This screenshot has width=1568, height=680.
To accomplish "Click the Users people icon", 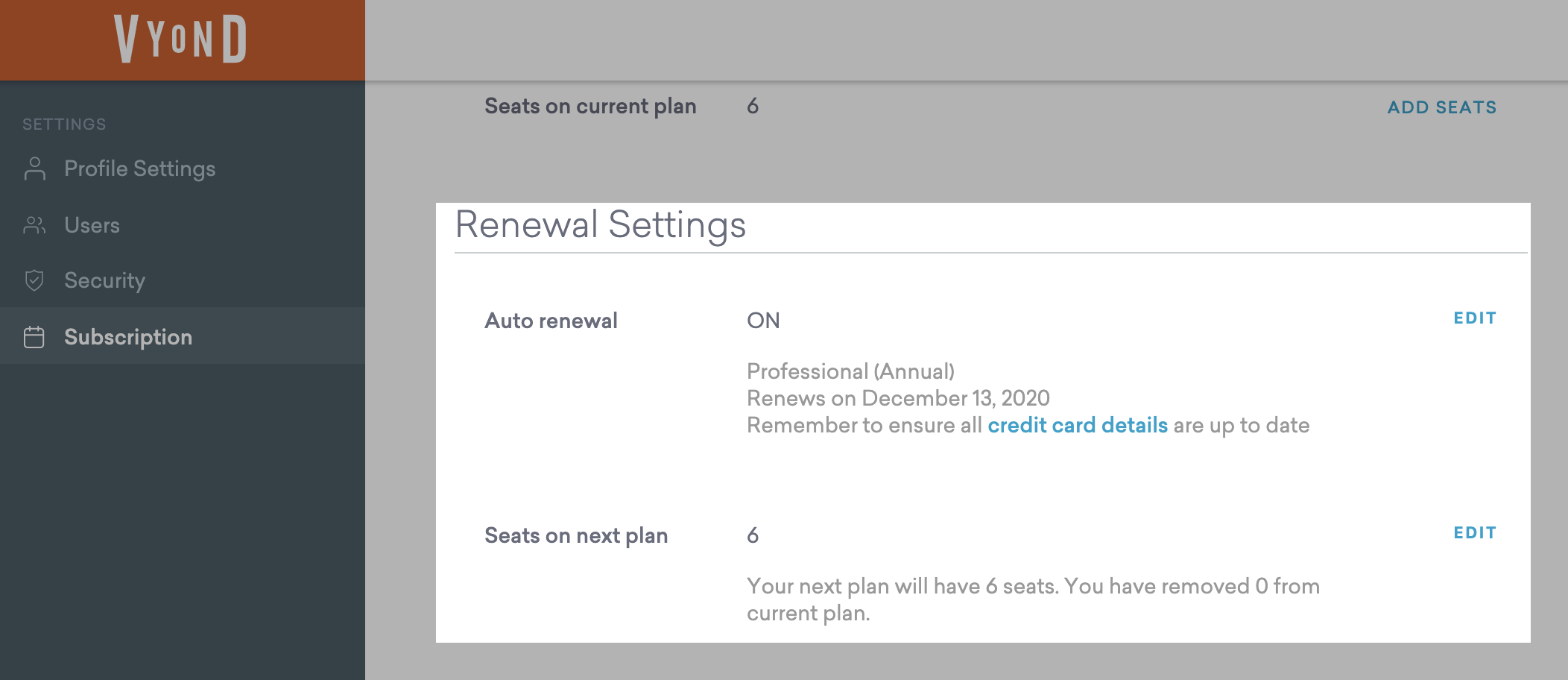I will point(34,225).
